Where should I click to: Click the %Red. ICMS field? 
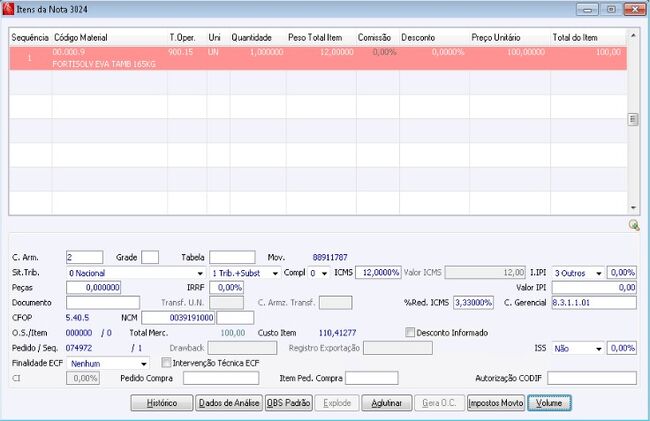(x=473, y=302)
